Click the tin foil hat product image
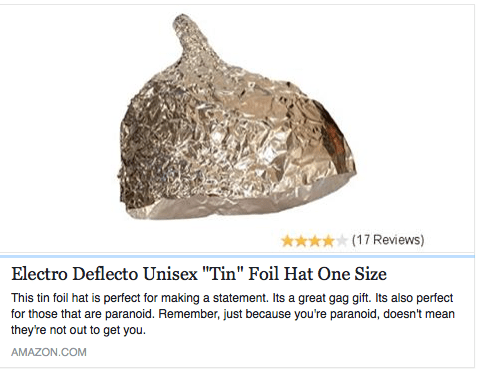 (x=237, y=117)
